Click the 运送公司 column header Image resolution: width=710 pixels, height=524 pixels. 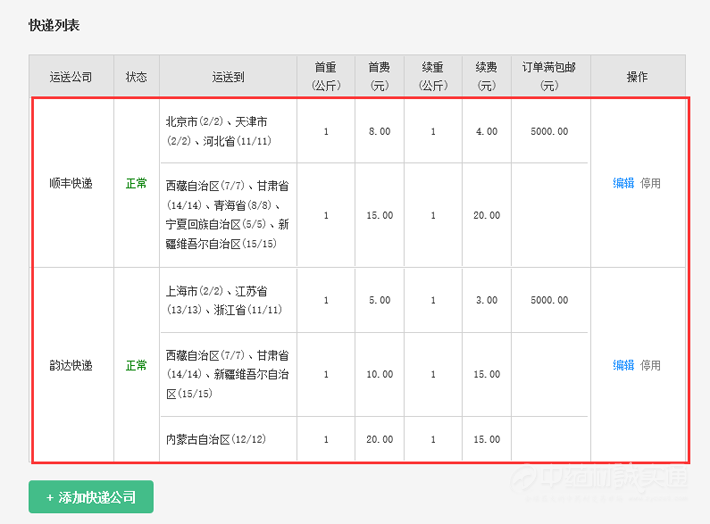point(71,77)
